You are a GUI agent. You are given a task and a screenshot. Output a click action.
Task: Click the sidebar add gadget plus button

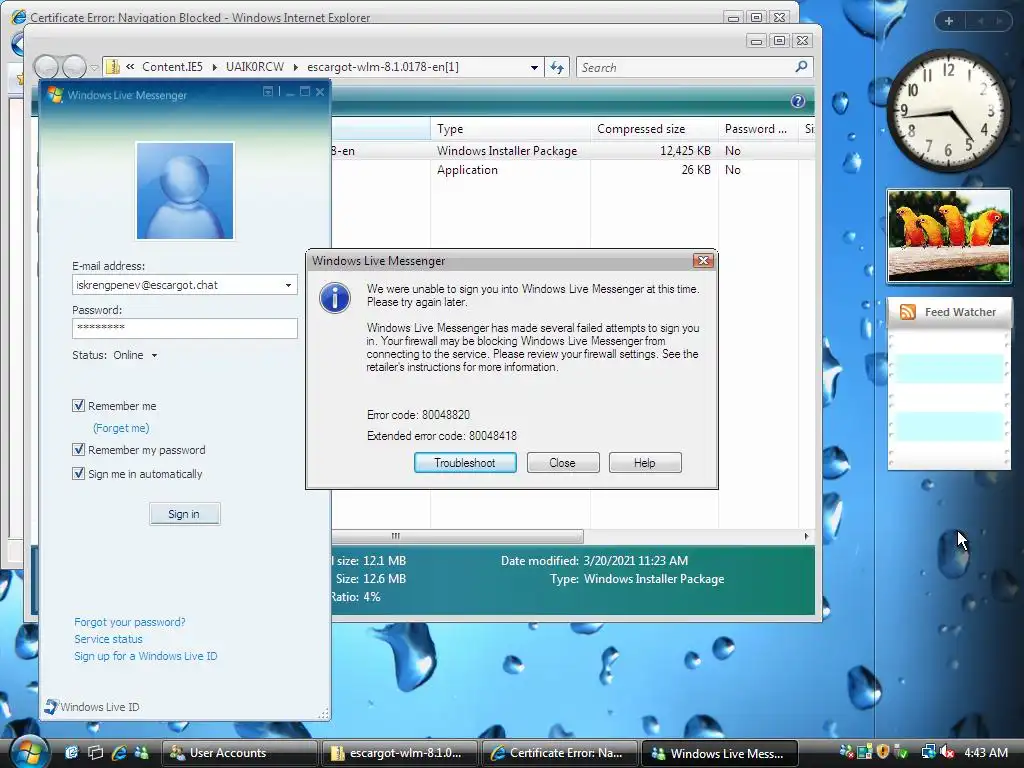point(949,21)
